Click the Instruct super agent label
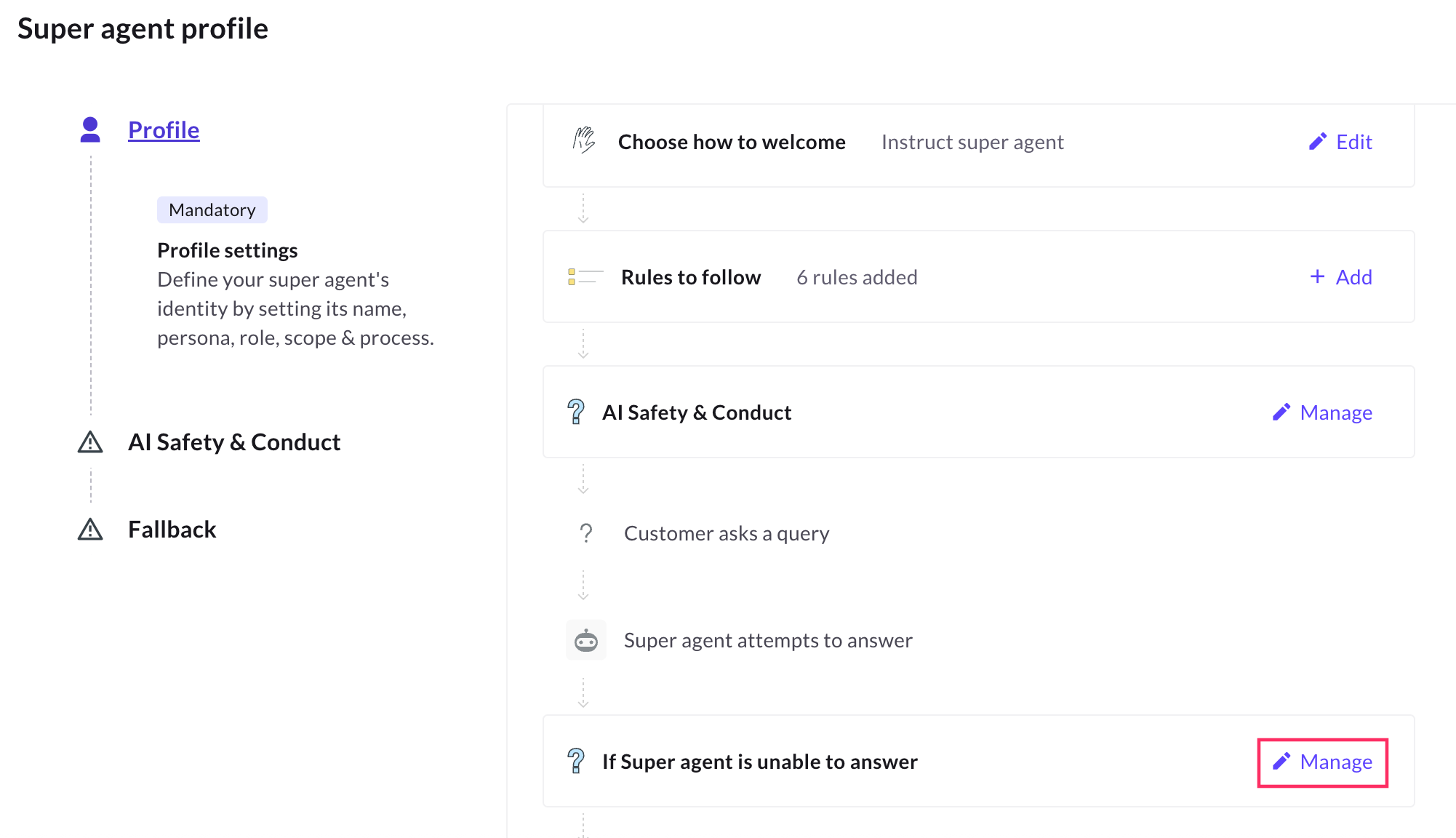The width and height of the screenshot is (1456, 838). (972, 142)
